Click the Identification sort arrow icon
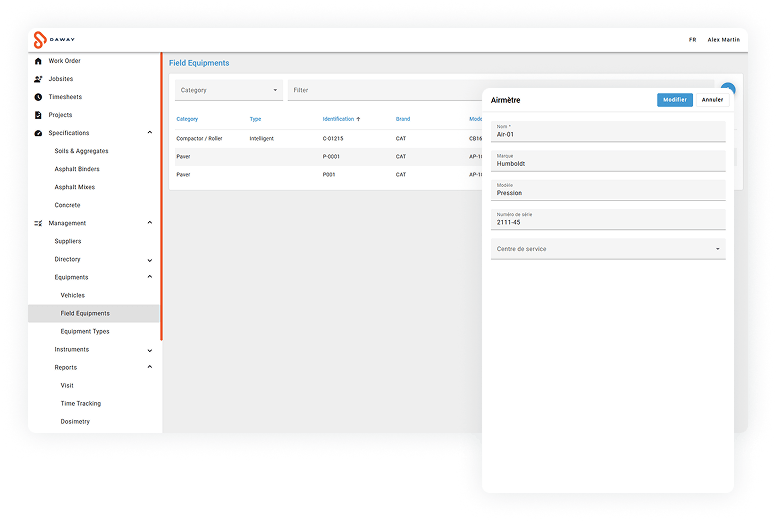The height and width of the screenshot is (521, 776). click(358, 119)
